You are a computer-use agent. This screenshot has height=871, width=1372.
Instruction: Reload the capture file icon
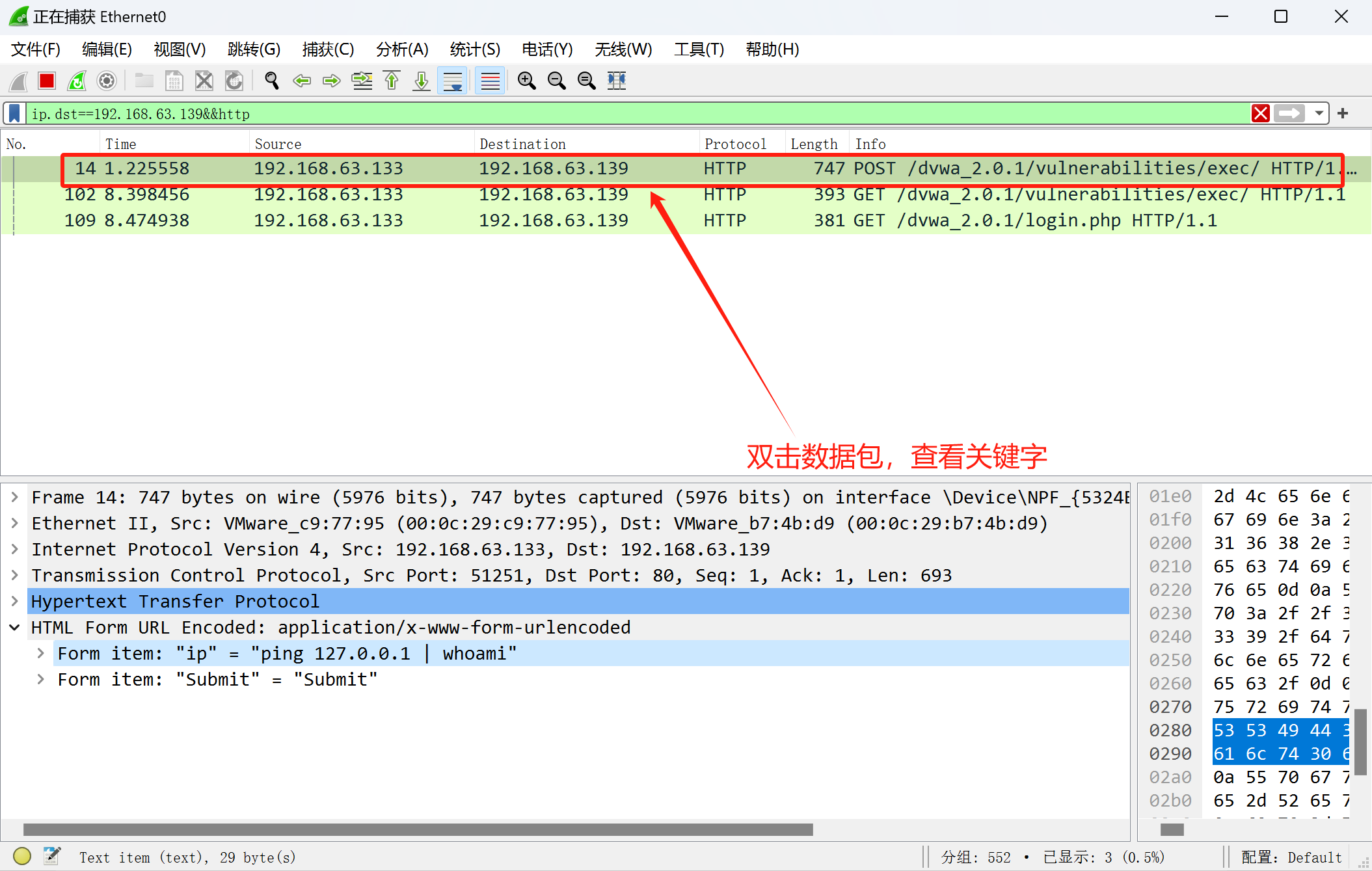pos(234,81)
